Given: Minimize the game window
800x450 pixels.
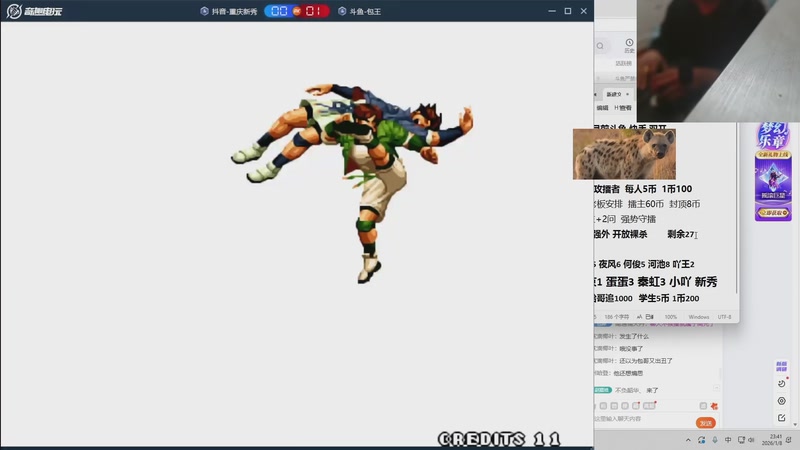Looking at the screenshot, I should 552,11.
